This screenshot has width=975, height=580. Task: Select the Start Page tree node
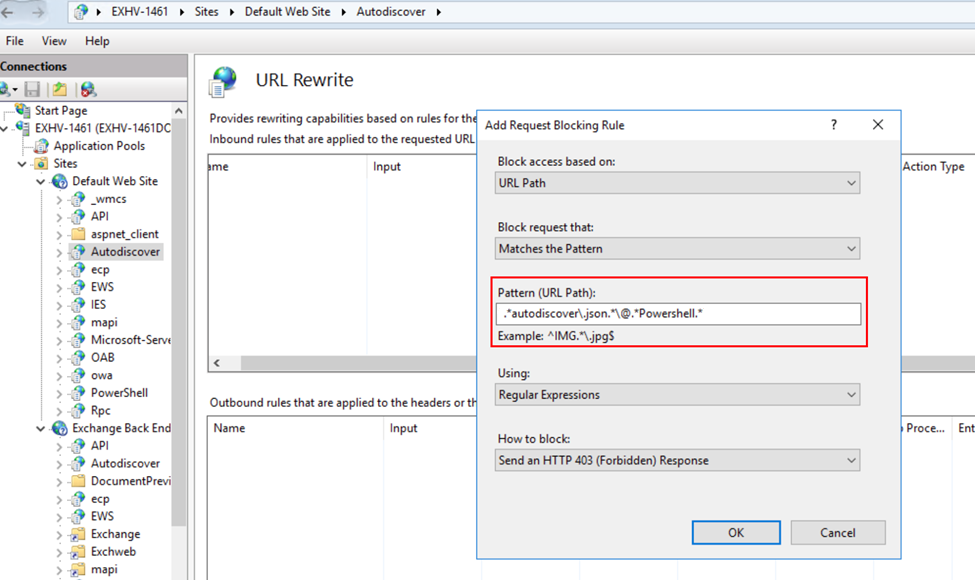[60, 111]
